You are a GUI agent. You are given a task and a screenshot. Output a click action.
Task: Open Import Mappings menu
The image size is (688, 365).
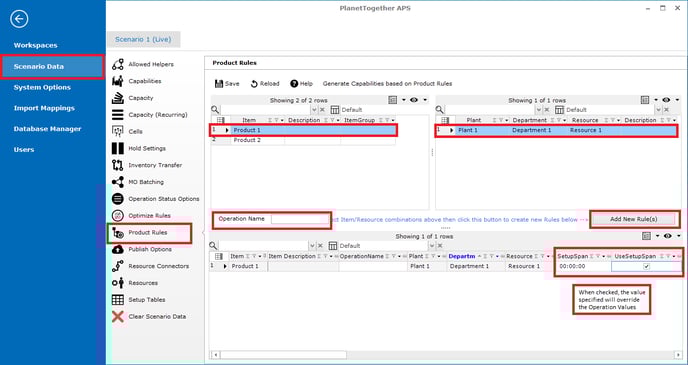[44, 108]
